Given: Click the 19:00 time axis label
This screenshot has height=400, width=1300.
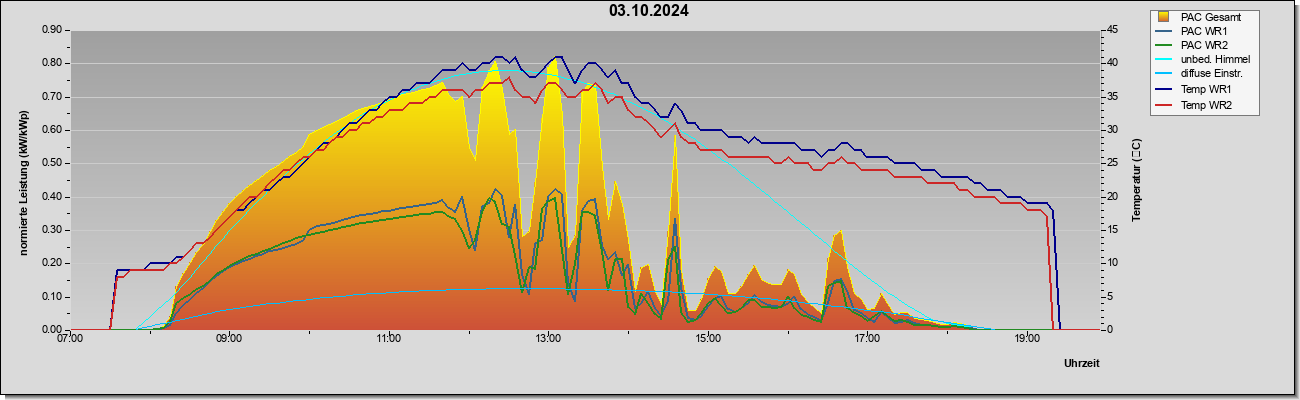Looking at the screenshot, I should tap(1026, 339).
